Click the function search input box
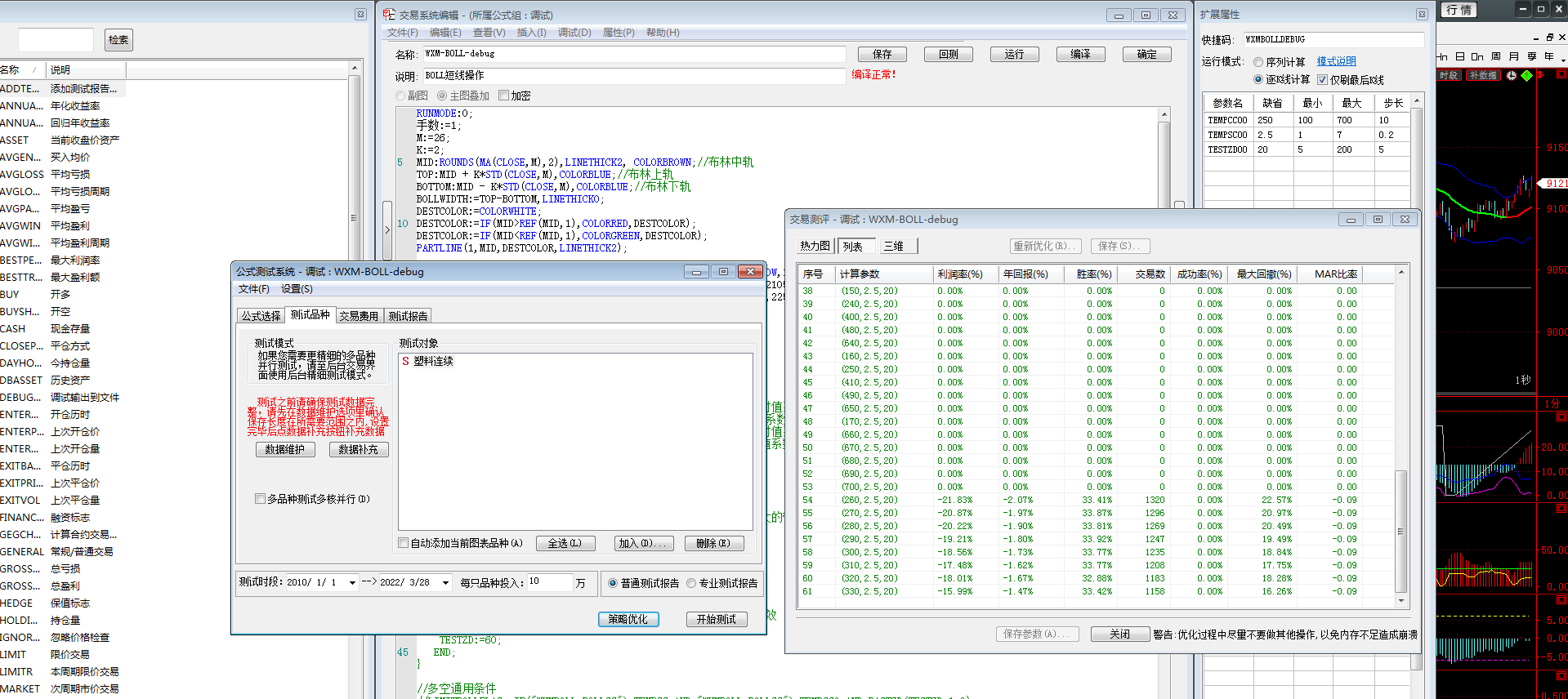Screen dimensions: 1568x699 point(56,39)
